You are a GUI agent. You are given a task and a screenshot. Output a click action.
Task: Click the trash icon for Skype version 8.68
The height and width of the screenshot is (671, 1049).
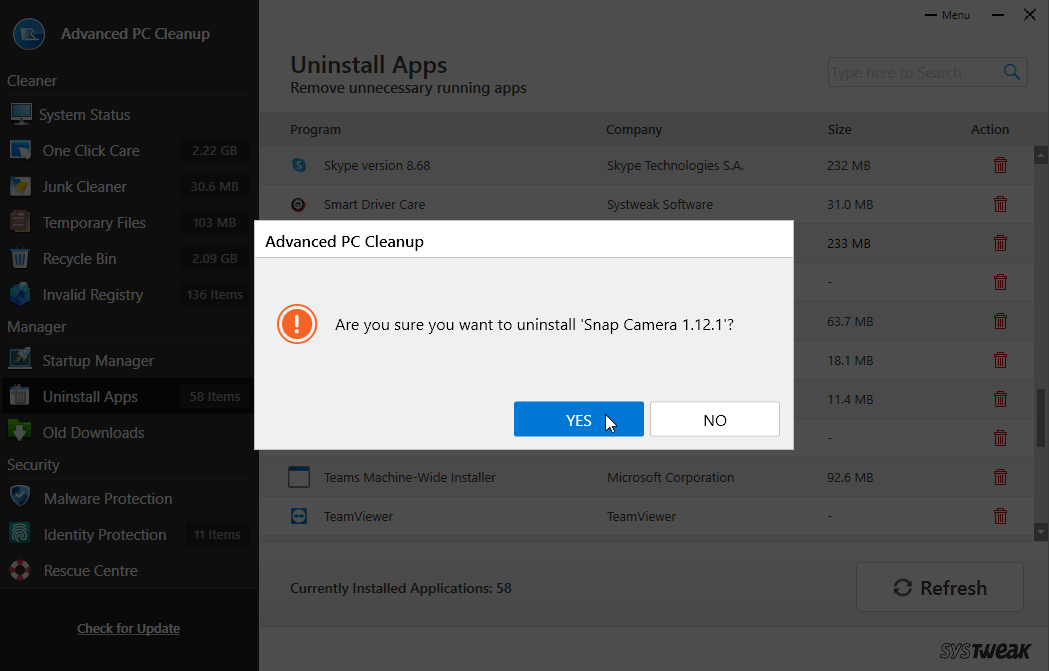(x=999, y=166)
